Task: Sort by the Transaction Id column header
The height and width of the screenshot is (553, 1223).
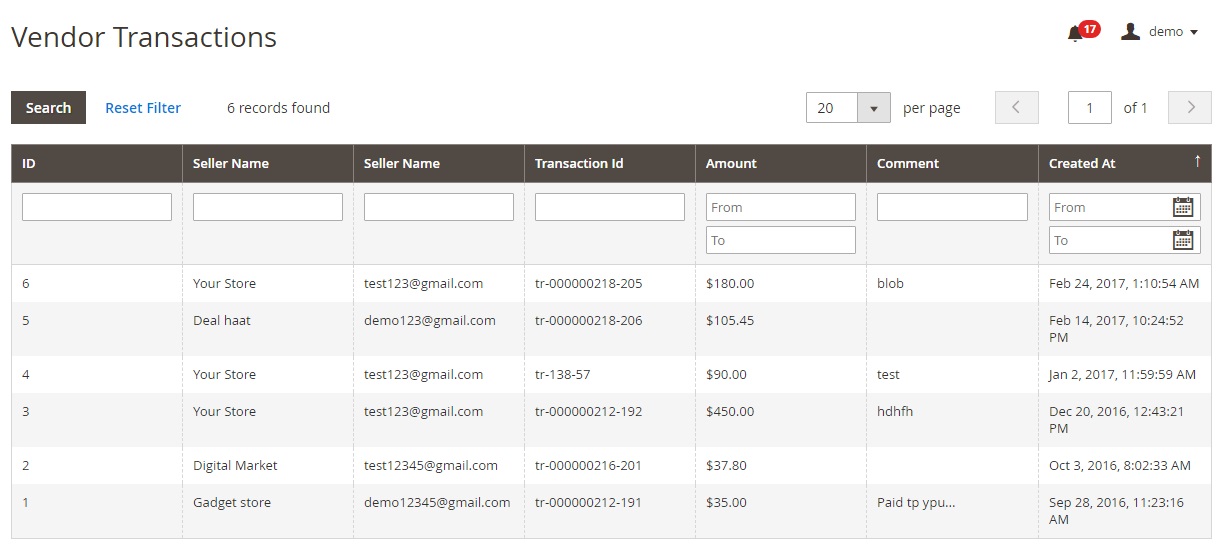Action: tap(579, 163)
